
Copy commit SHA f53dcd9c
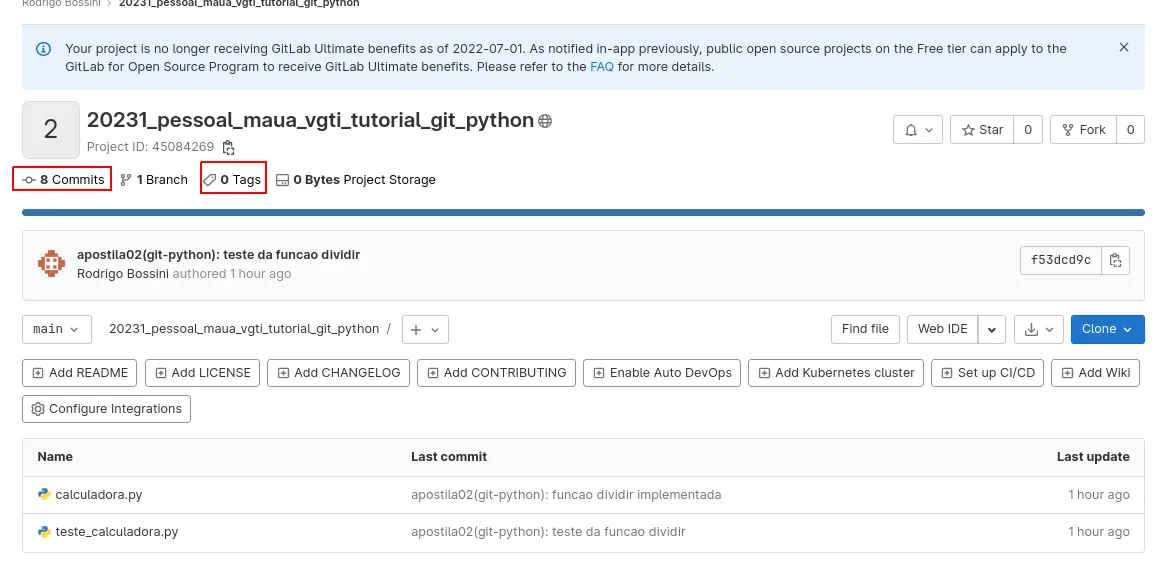click(x=1115, y=260)
